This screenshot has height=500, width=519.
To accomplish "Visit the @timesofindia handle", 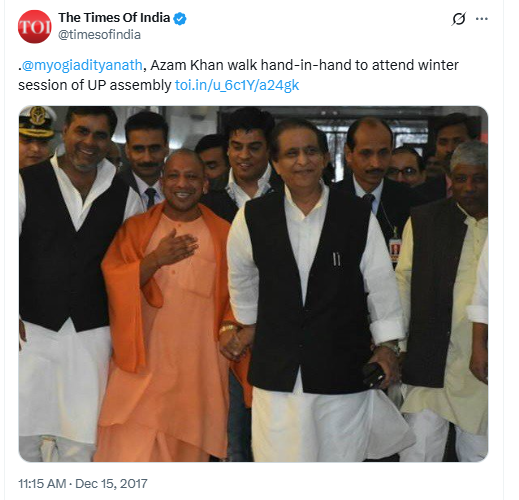I will [x=99, y=35].
